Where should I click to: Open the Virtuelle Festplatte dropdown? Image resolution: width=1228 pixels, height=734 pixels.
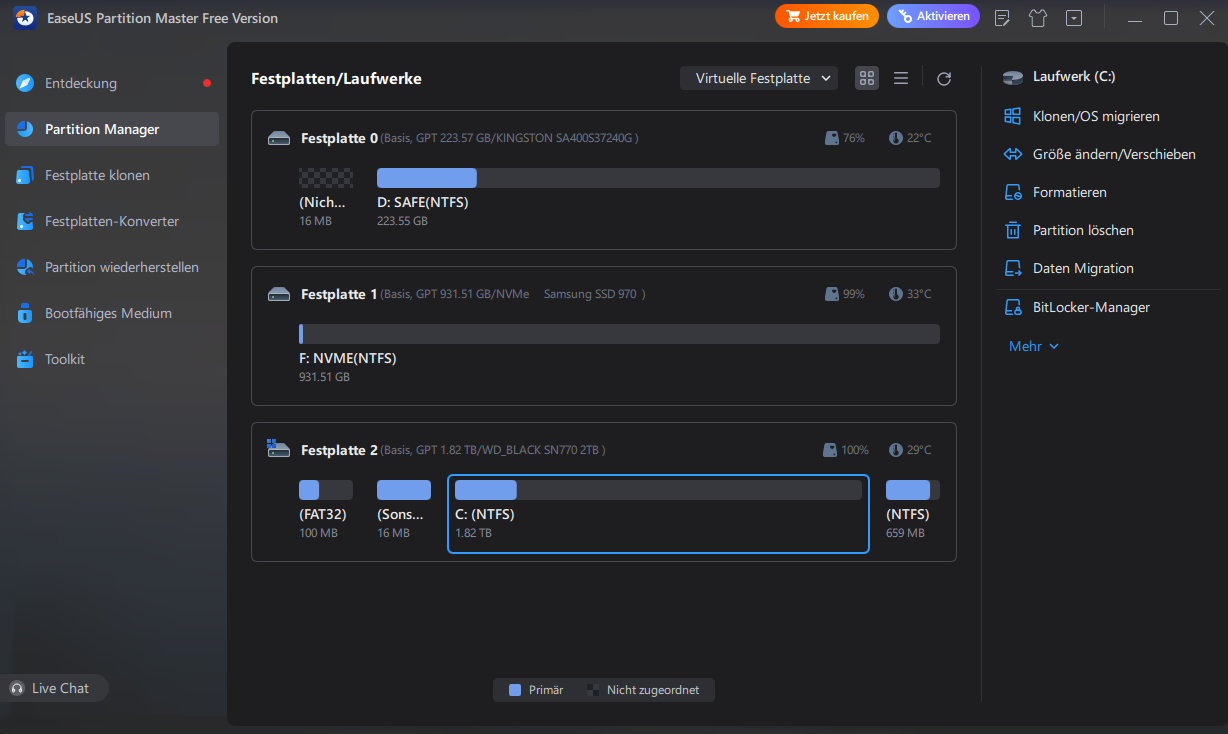click(x=759, y=78)
